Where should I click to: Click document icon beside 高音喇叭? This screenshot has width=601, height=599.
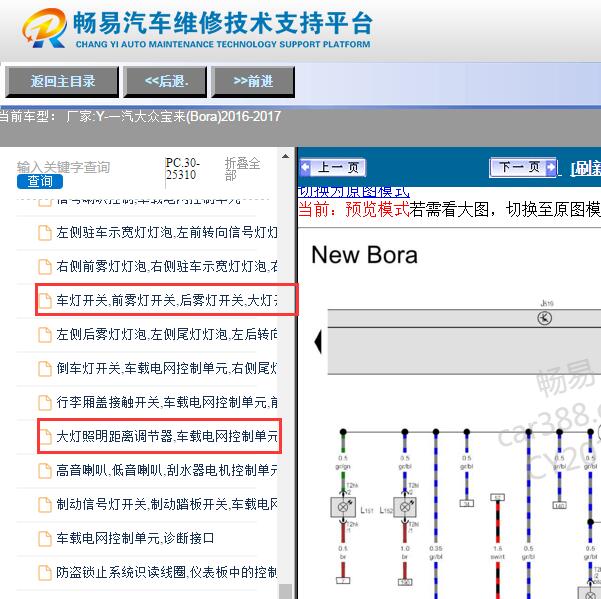[45, 471]
